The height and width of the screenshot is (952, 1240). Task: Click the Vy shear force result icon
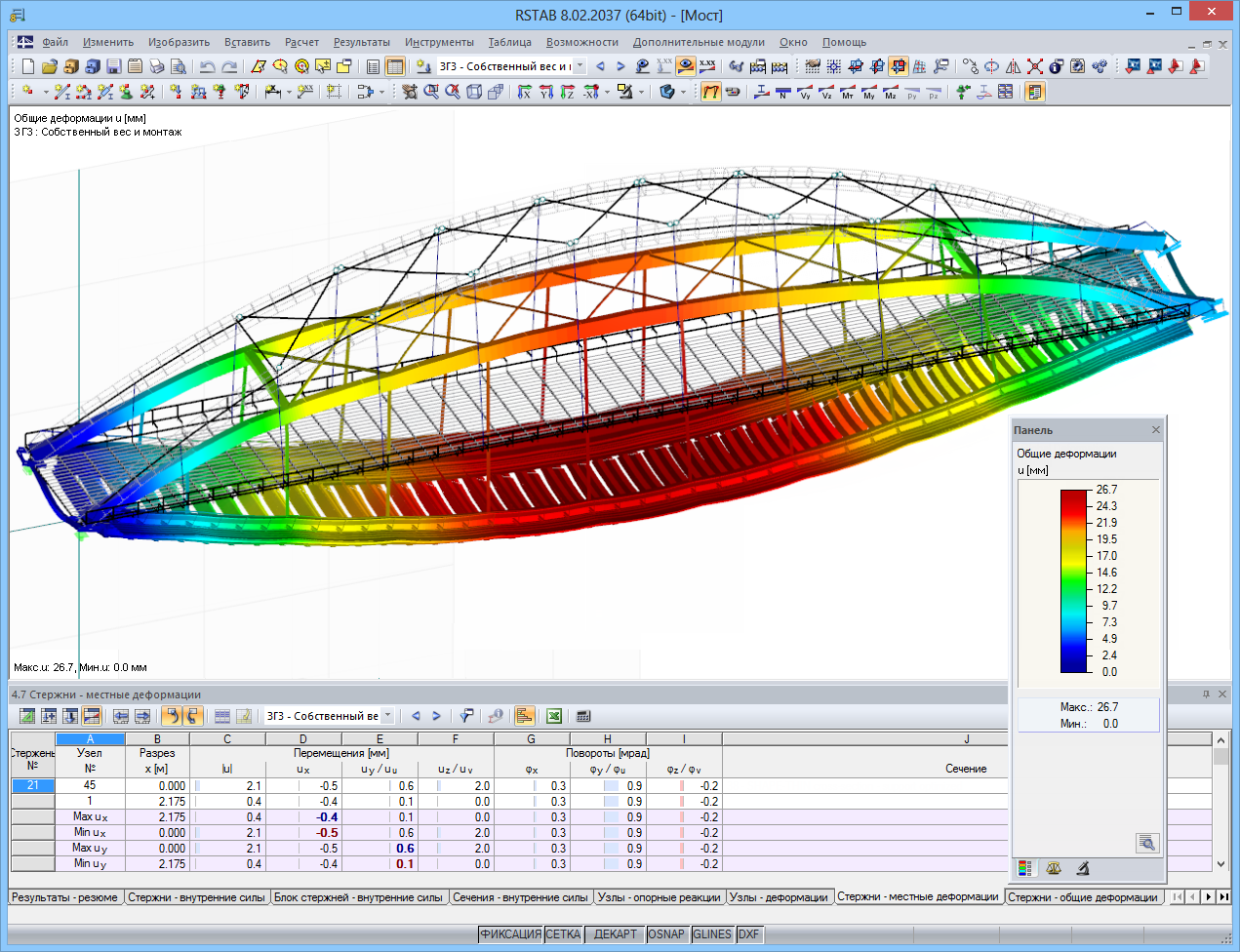(805, 92)
